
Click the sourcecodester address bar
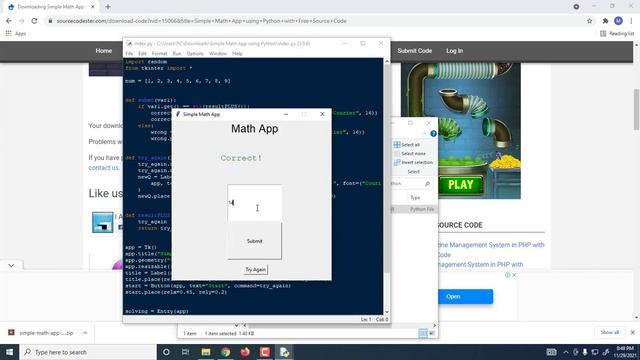[x=318, y=21]
